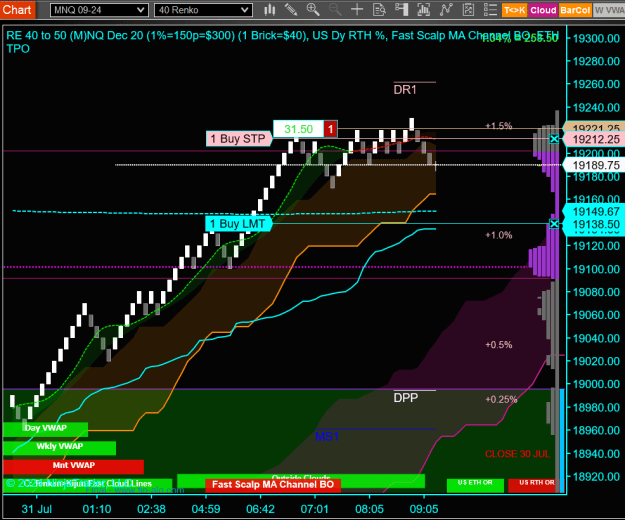This screenshot has width=625, height=520.
Task: Click the 18920.00 price scale label
Action: pyautogui.click(x=596, y=477)
